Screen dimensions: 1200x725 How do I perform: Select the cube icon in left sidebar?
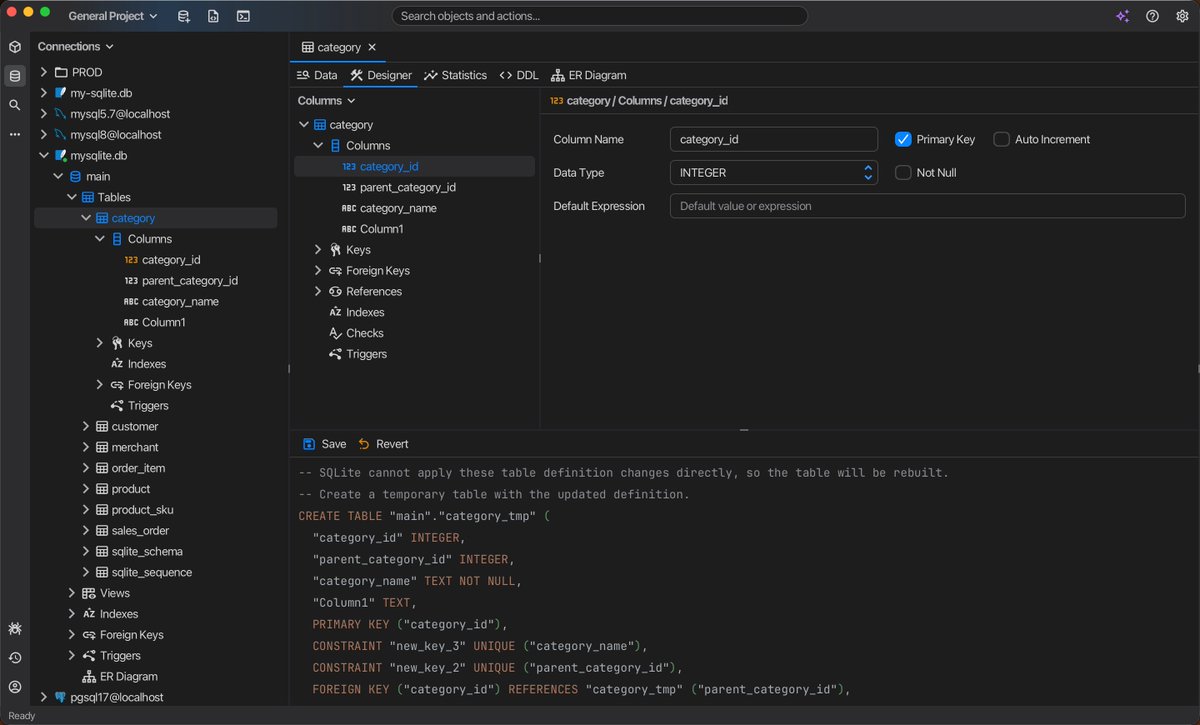coord(15,47)
